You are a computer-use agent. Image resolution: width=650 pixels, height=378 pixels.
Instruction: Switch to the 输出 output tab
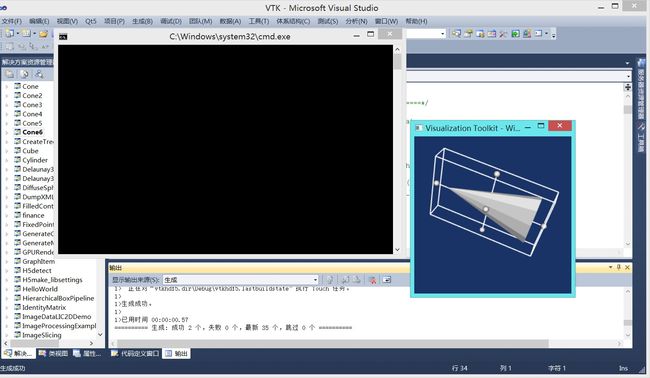pyautogui.click(x=177, y=354)
